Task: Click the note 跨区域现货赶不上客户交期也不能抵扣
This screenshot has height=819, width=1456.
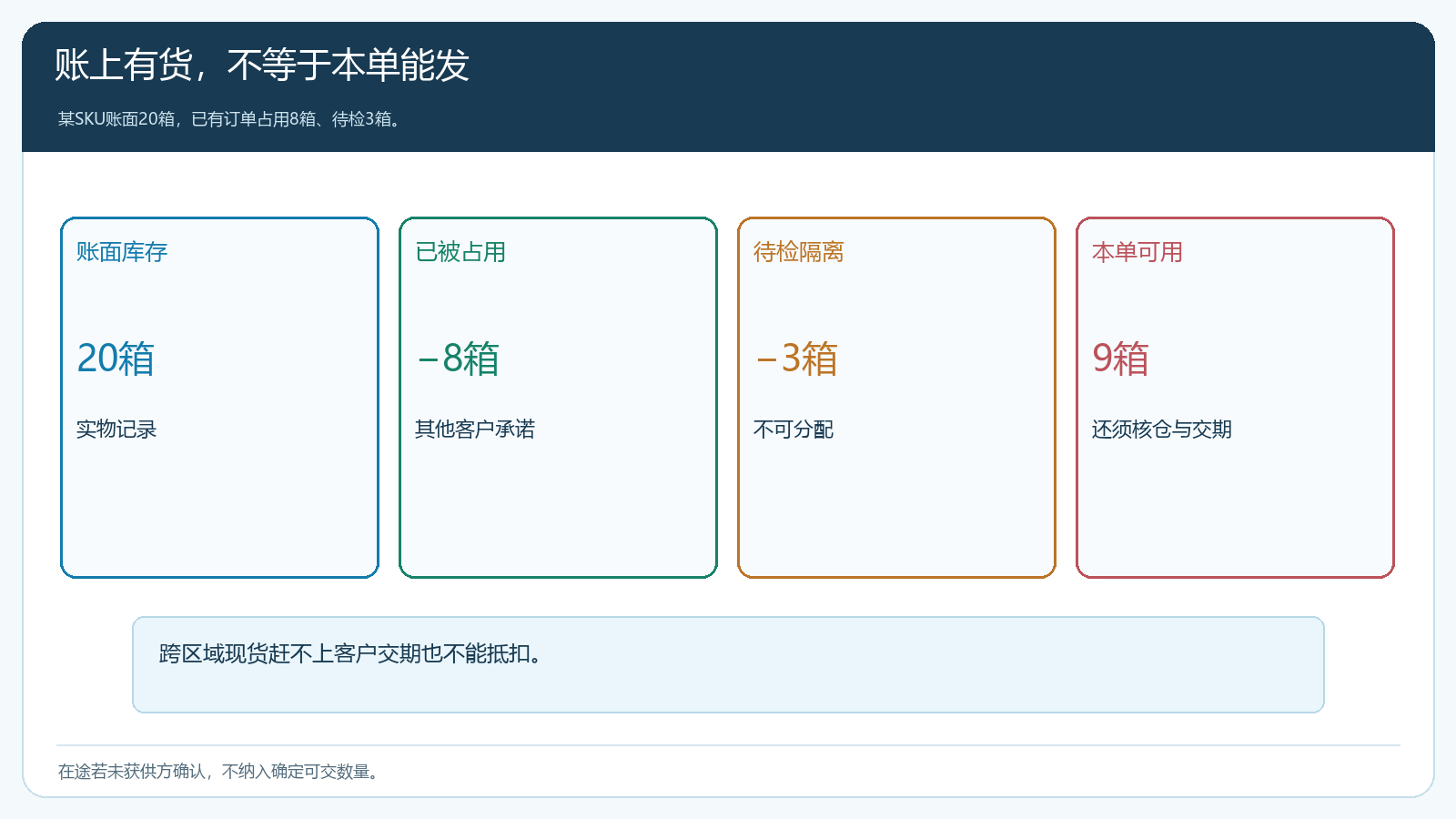Action: coord(352,654)
